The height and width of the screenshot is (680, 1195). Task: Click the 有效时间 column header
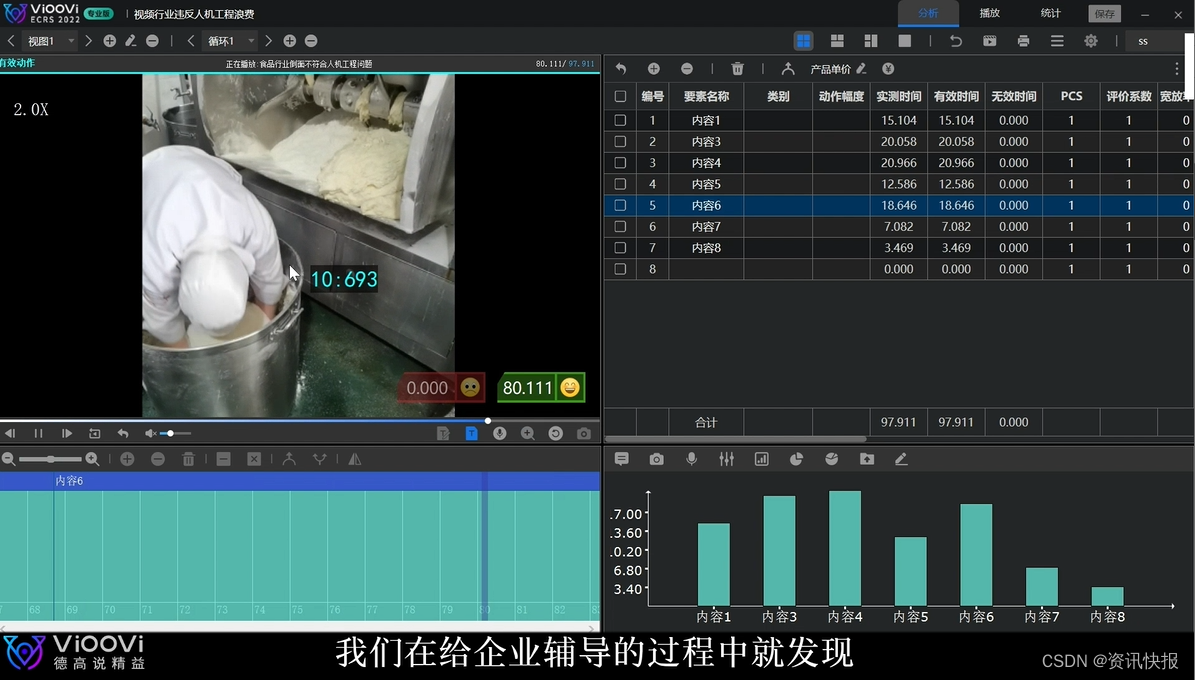(x=956, y=97)
